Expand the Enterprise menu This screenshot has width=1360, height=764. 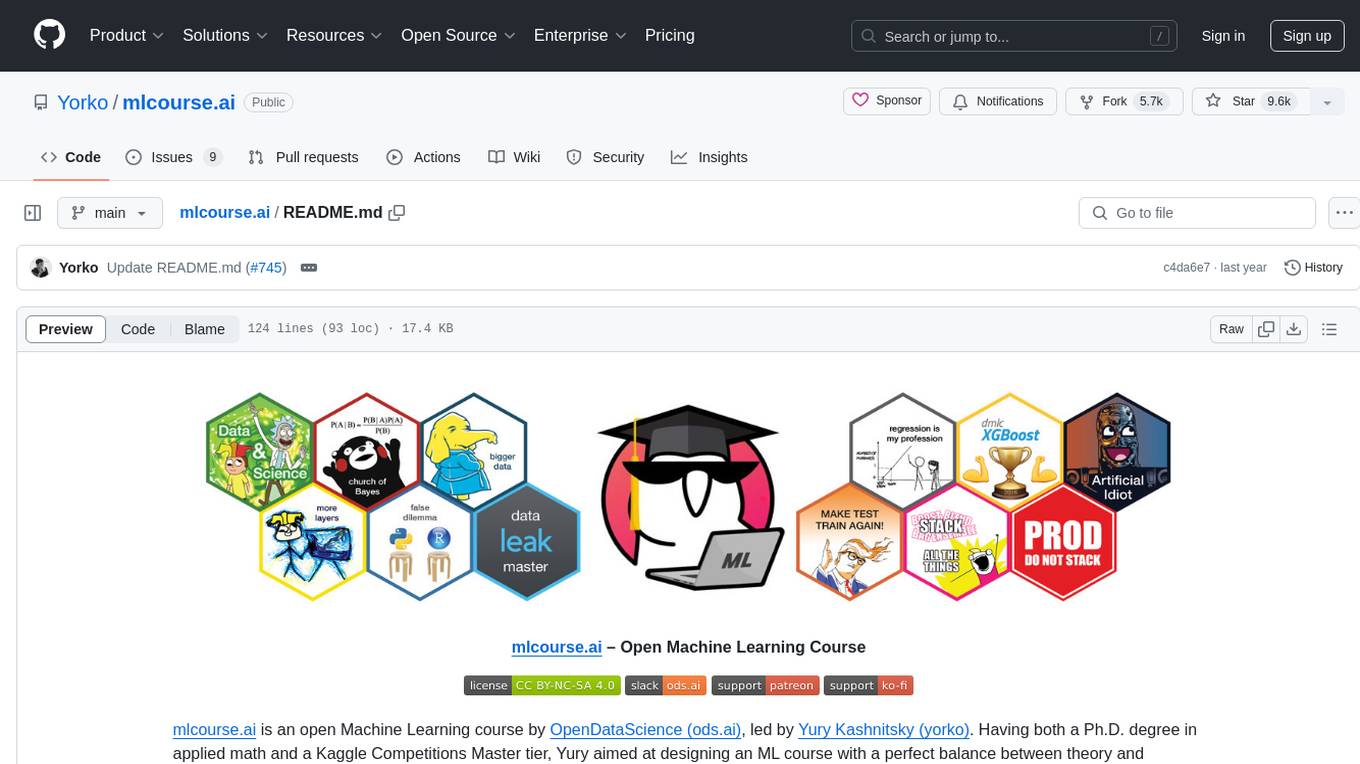580,35
